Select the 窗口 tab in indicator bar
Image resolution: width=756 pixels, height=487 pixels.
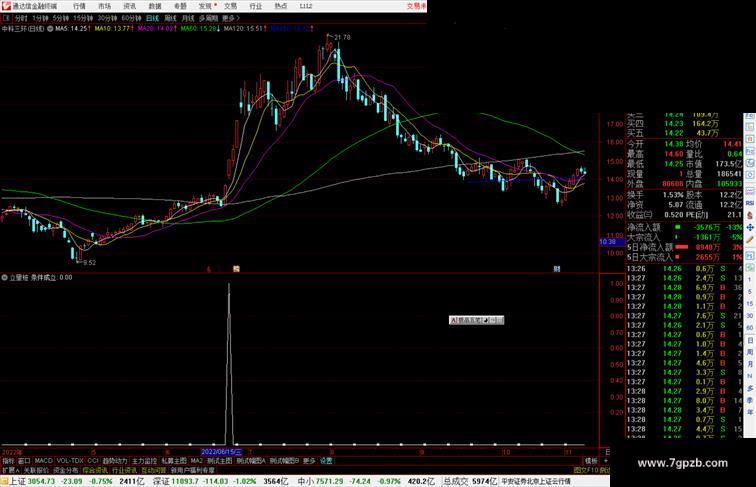24,461
